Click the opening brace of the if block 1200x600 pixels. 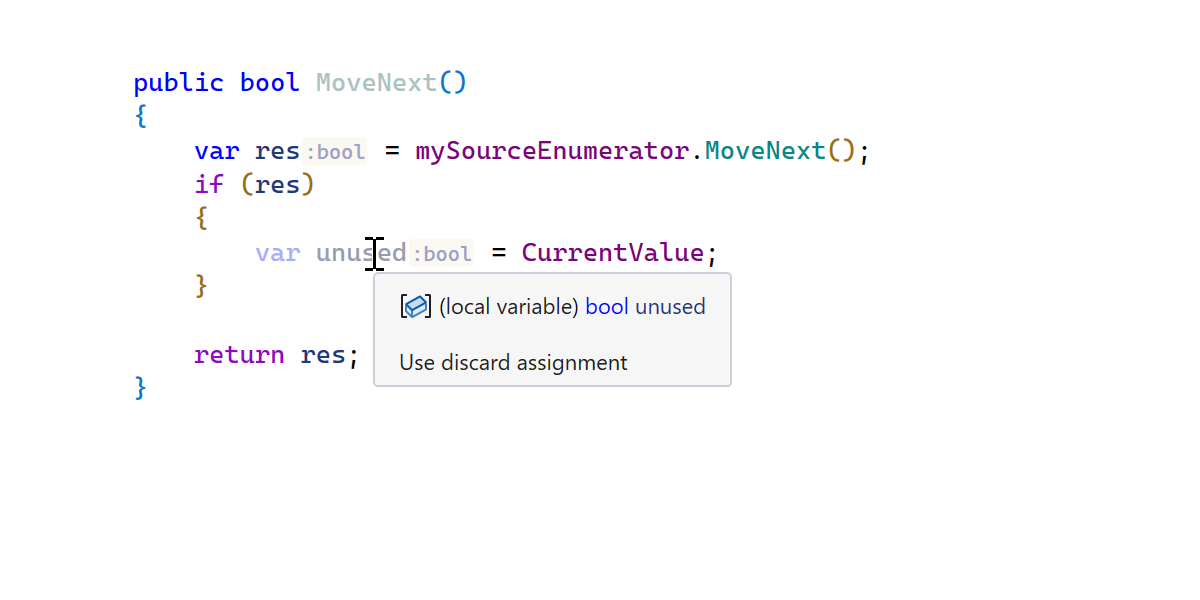(x=201, y=218)
